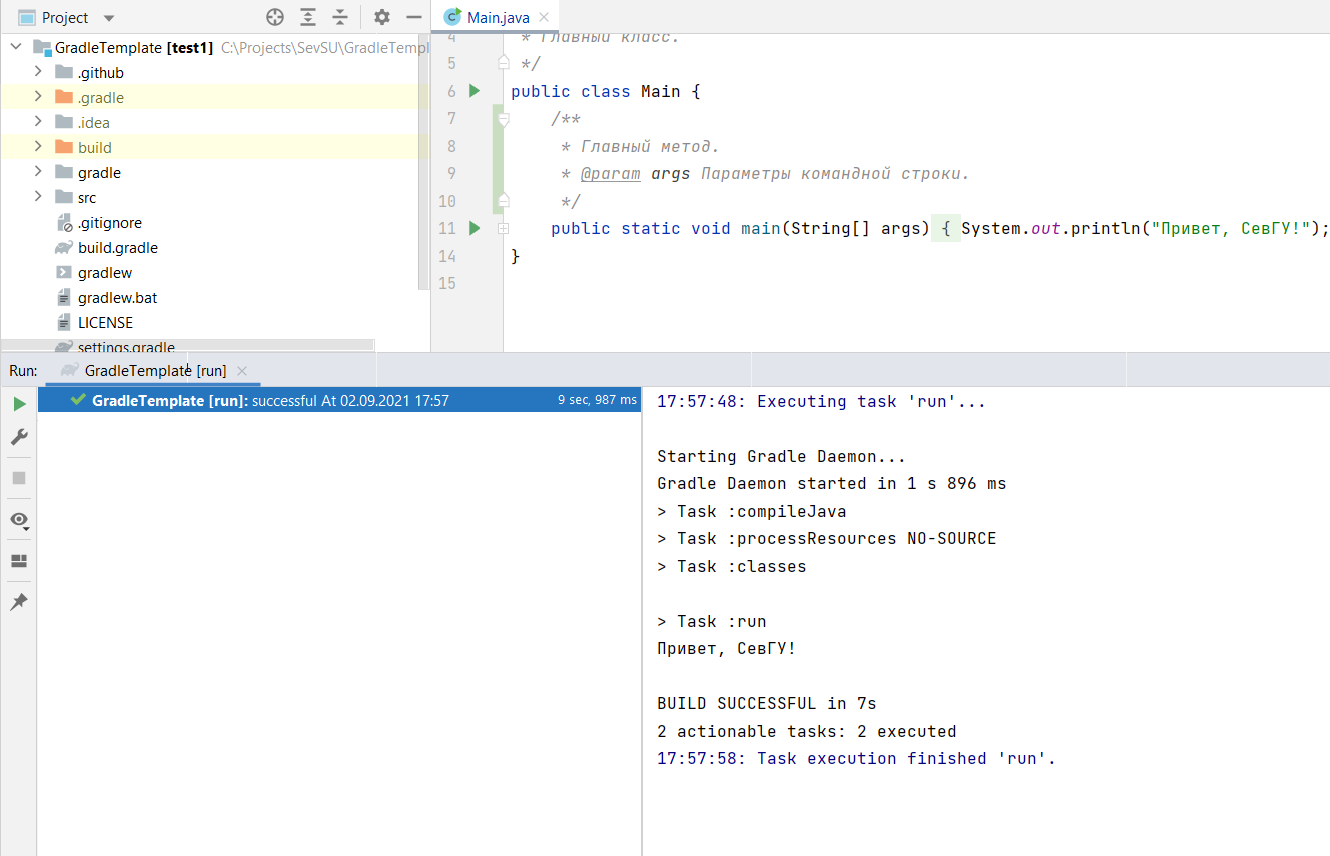Viewport: 1330px width, 856px height.
Task: Click the Expand All icon in Project panel
Action: click(x=308, y=17)
